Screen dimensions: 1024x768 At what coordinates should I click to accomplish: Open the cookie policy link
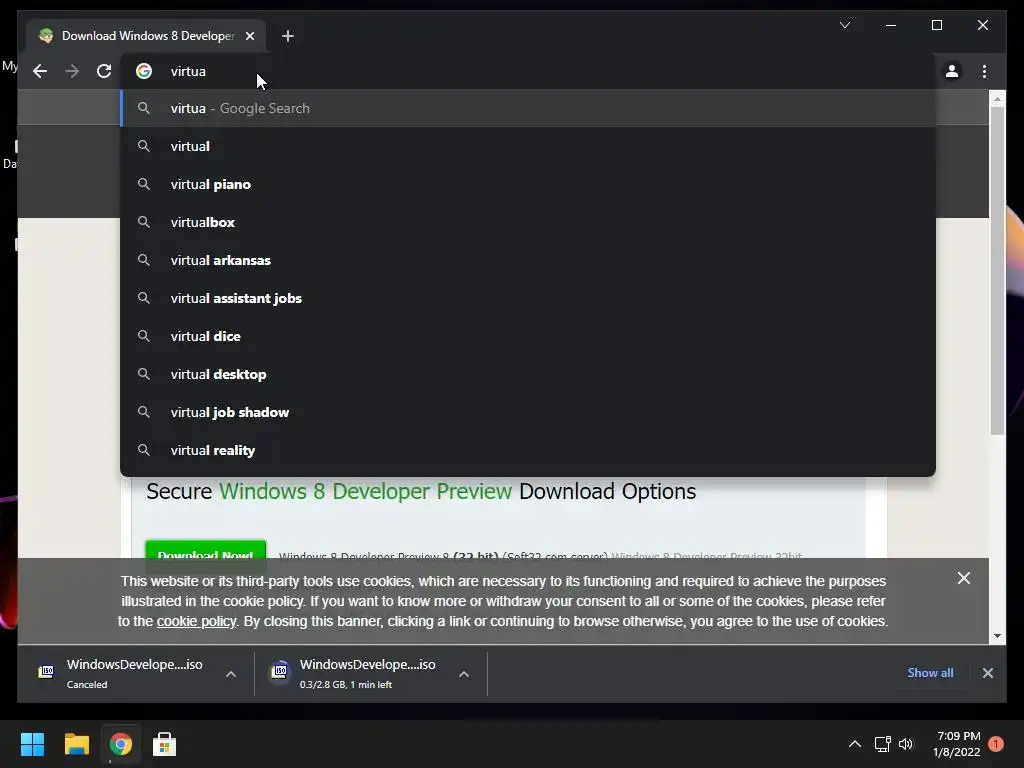pyautogui.click(x=196, y=621)
